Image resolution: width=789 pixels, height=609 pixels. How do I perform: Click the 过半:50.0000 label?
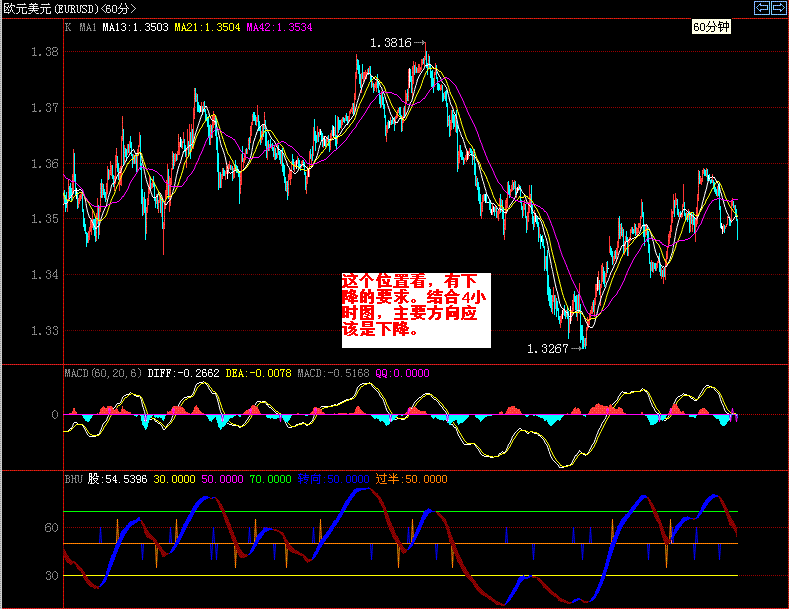pos(412,479)
